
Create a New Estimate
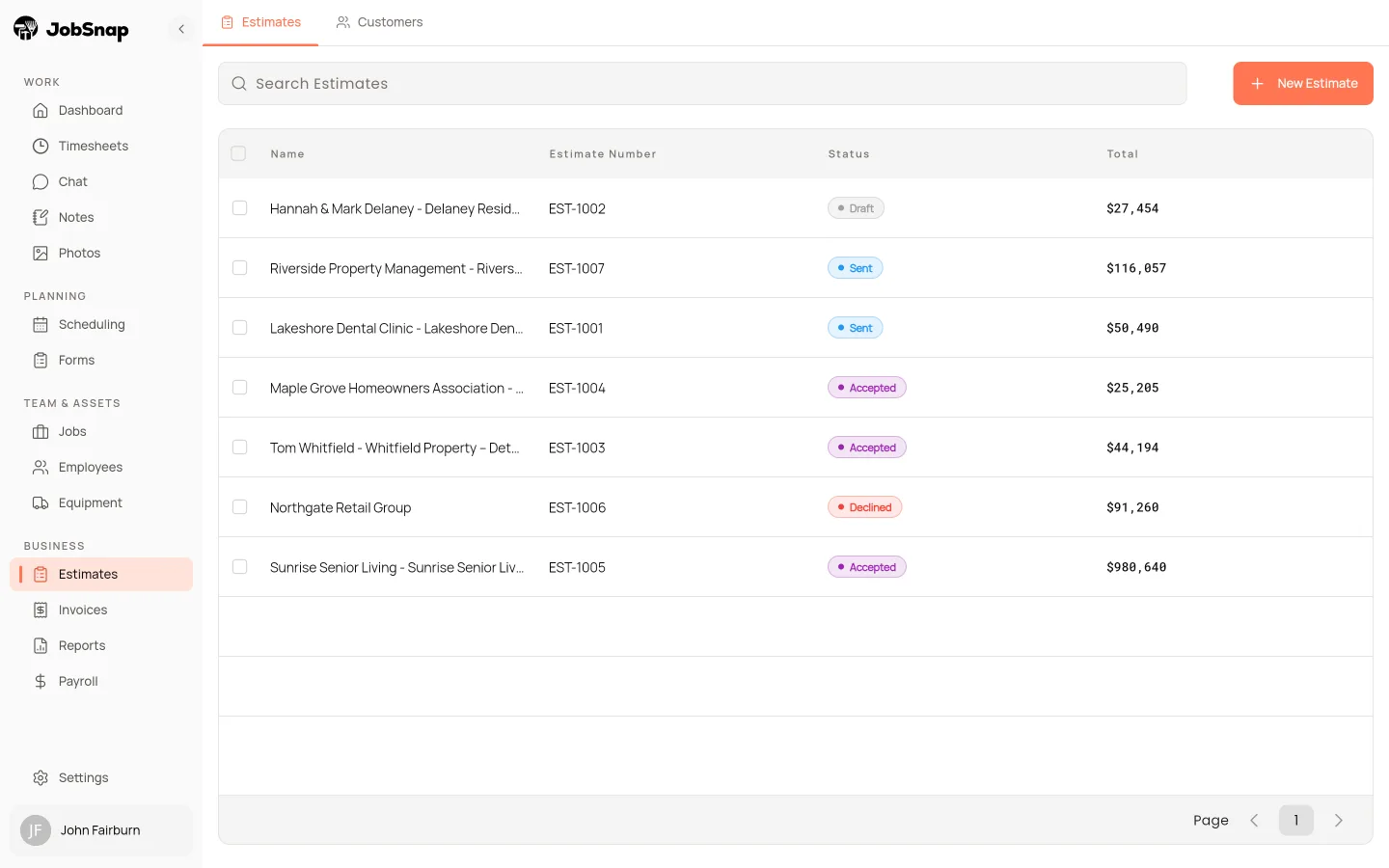(1303, 84)
